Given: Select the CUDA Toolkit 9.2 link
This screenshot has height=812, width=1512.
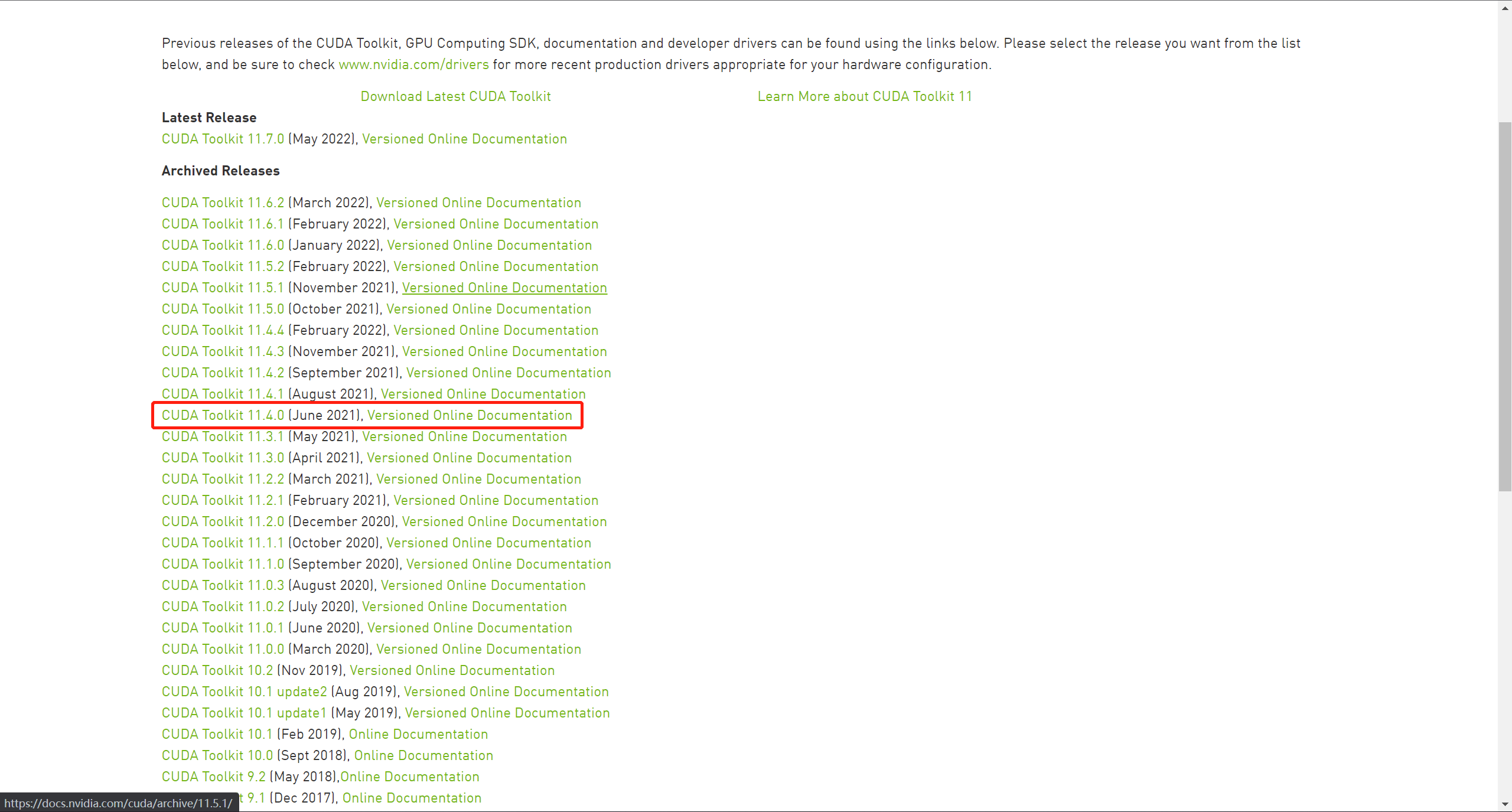Looking at the screenshot, I should pyautogui.click(x=214, y=777).
